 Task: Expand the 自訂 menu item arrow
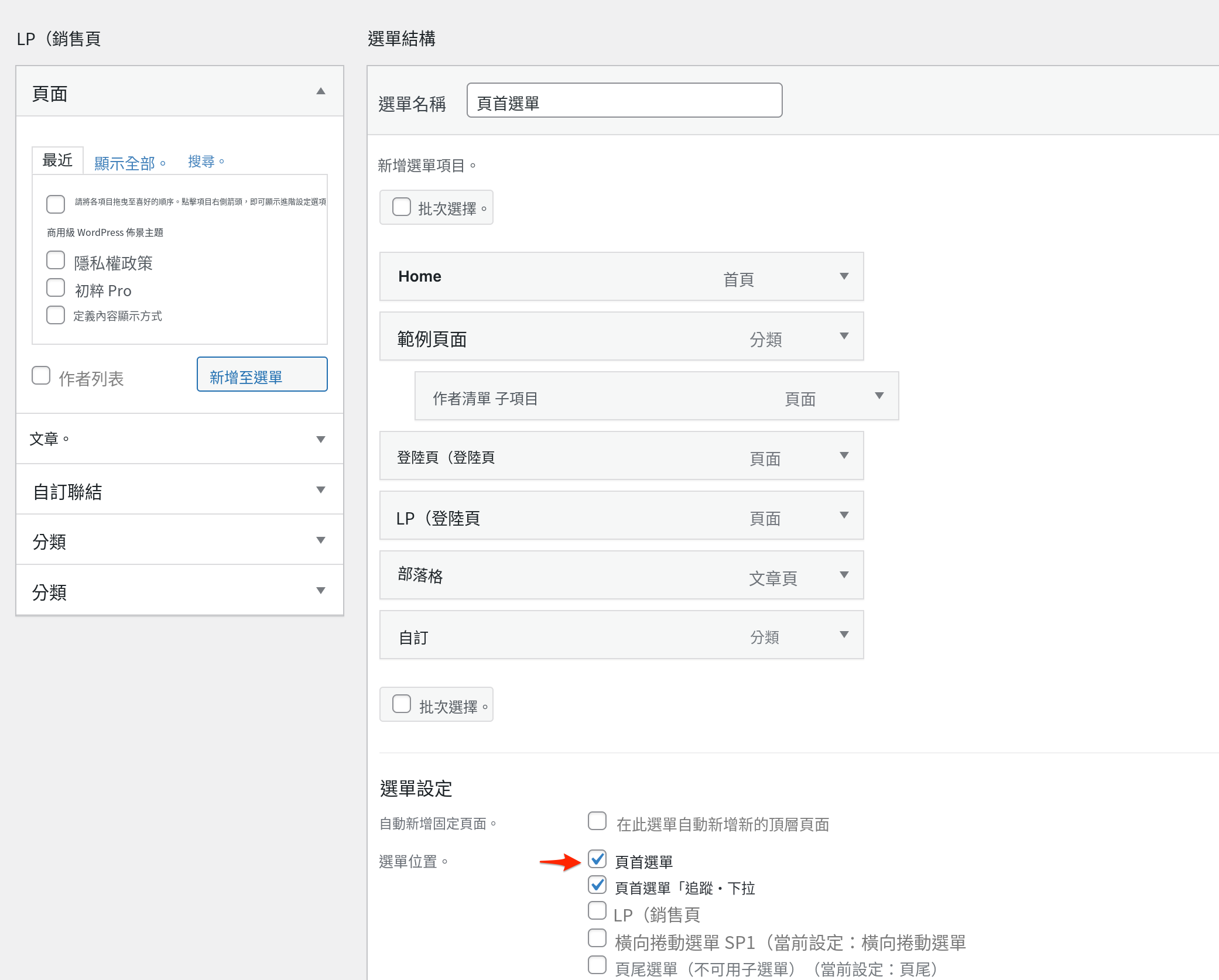tap(844, 635)
